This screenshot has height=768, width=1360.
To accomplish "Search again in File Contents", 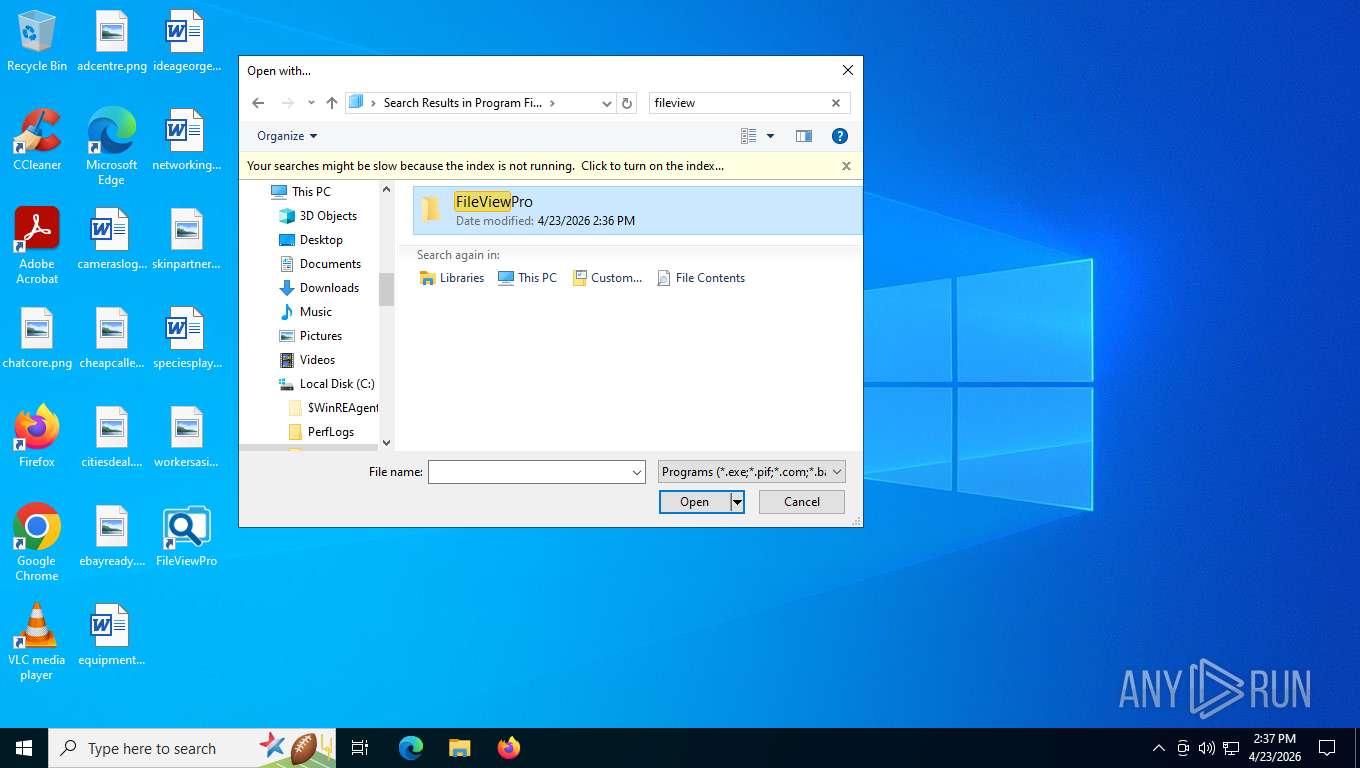I will (701, 278).
